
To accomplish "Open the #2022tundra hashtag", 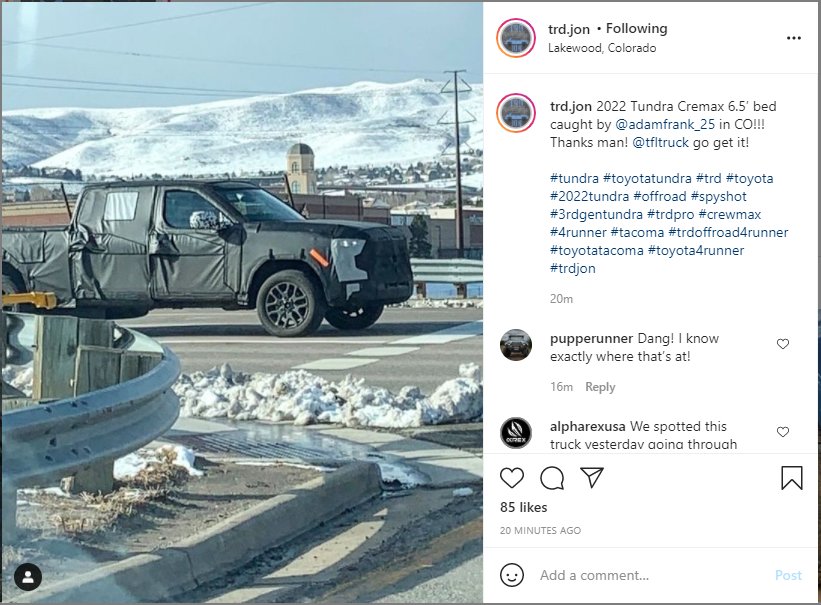I will point(589,196).
